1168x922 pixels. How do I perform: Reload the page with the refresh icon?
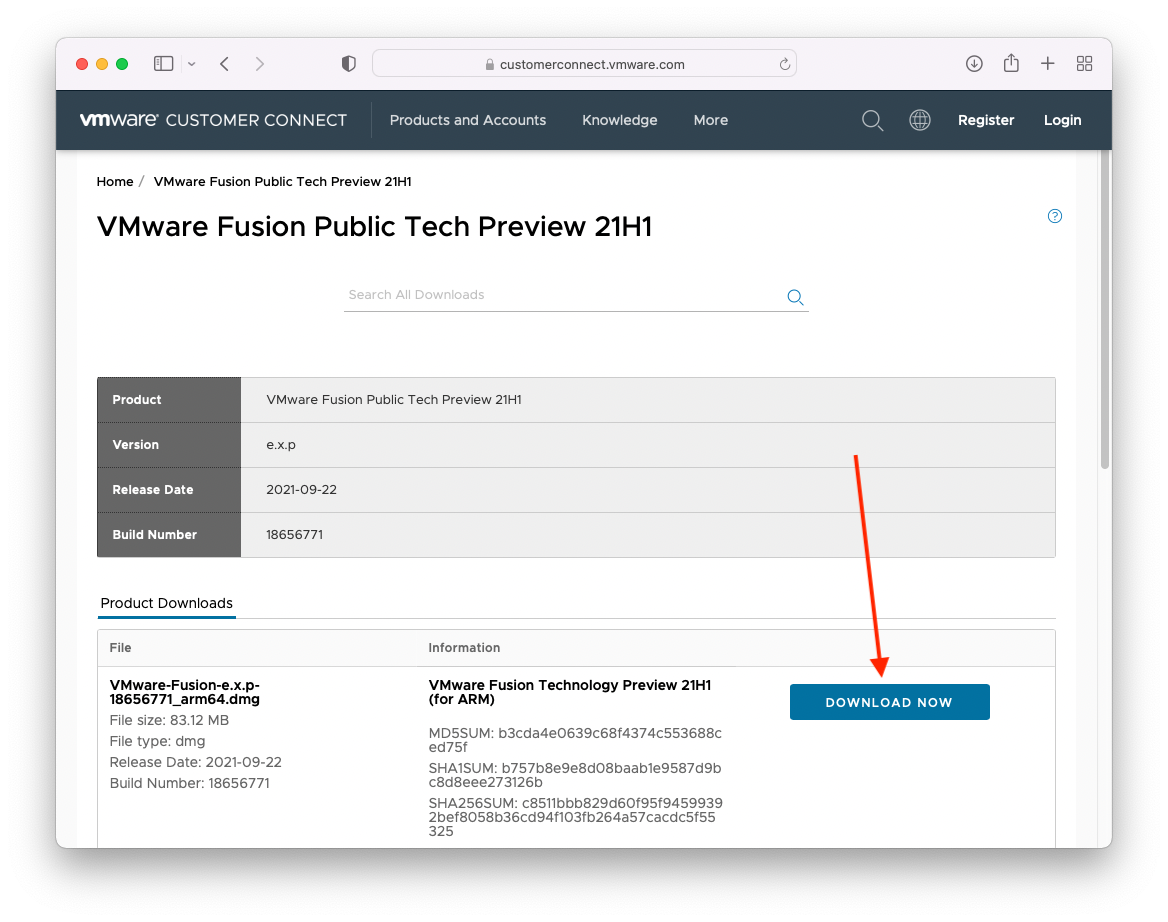(x=785, y=64)
